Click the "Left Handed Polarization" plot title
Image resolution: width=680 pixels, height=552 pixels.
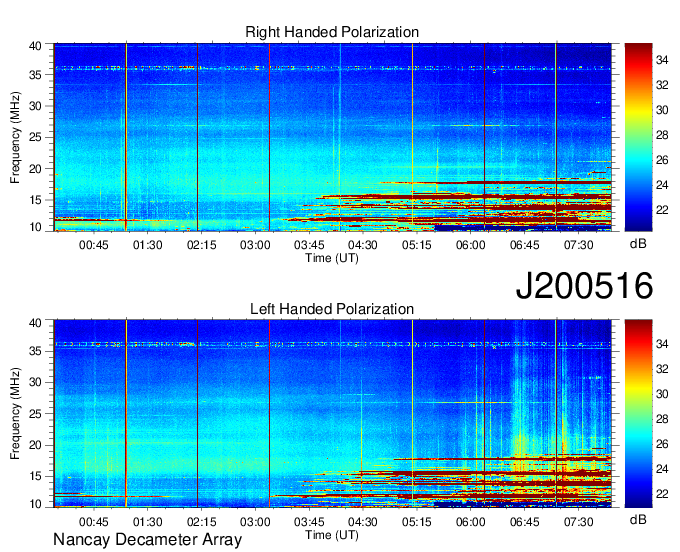click(332, 309)
